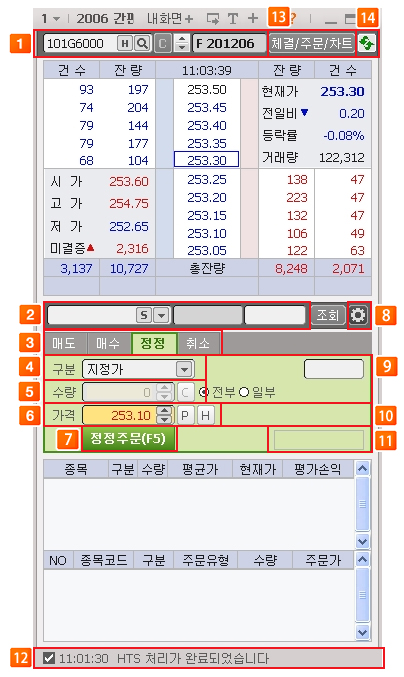Click the S button in account field

[x=143, y=315]
